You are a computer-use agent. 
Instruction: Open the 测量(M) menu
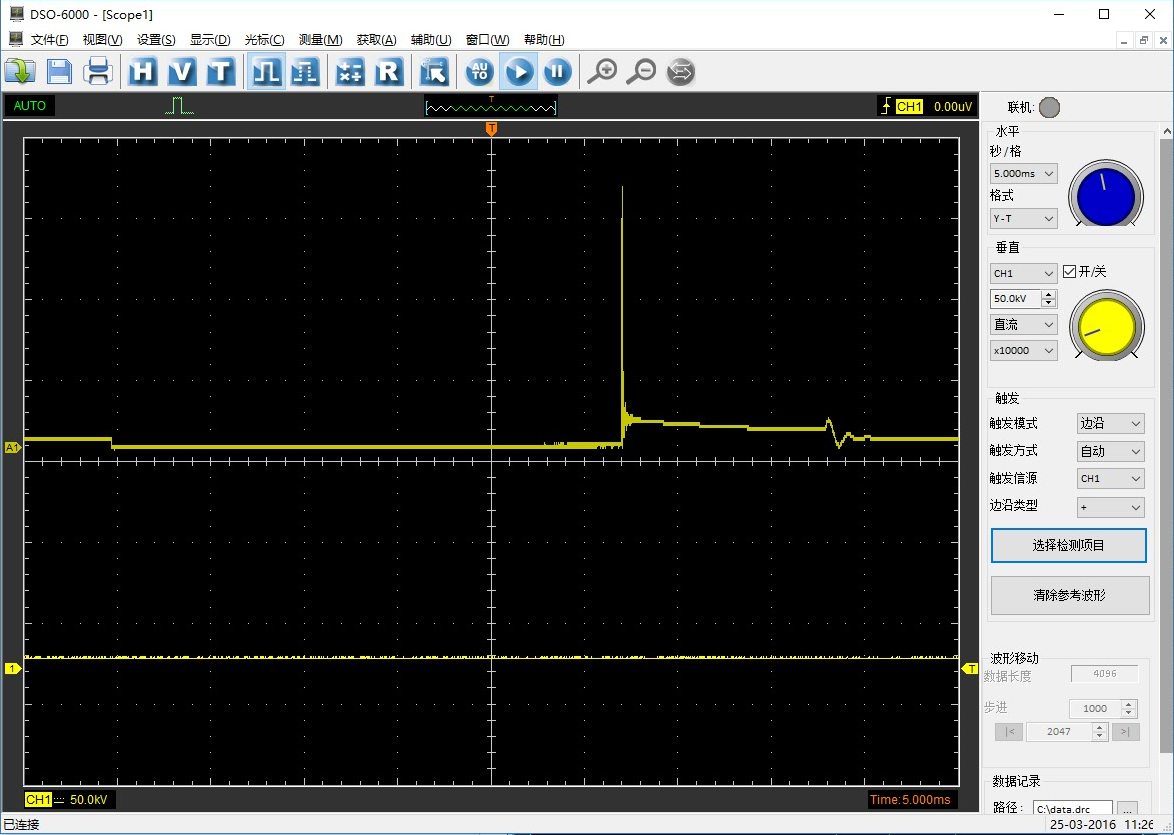click(320, 40)
